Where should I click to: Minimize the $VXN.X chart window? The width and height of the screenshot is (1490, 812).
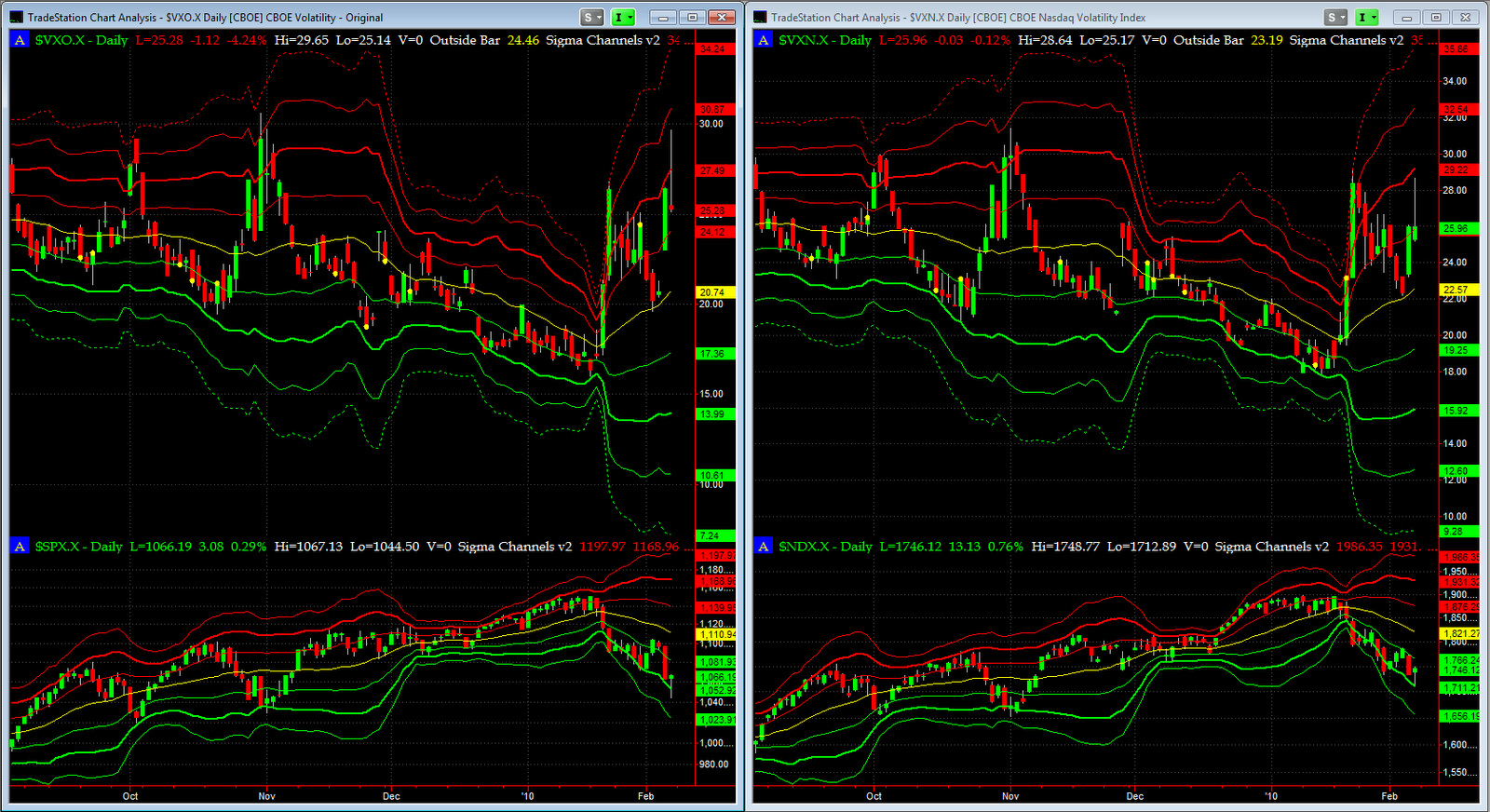(1408, 17)
